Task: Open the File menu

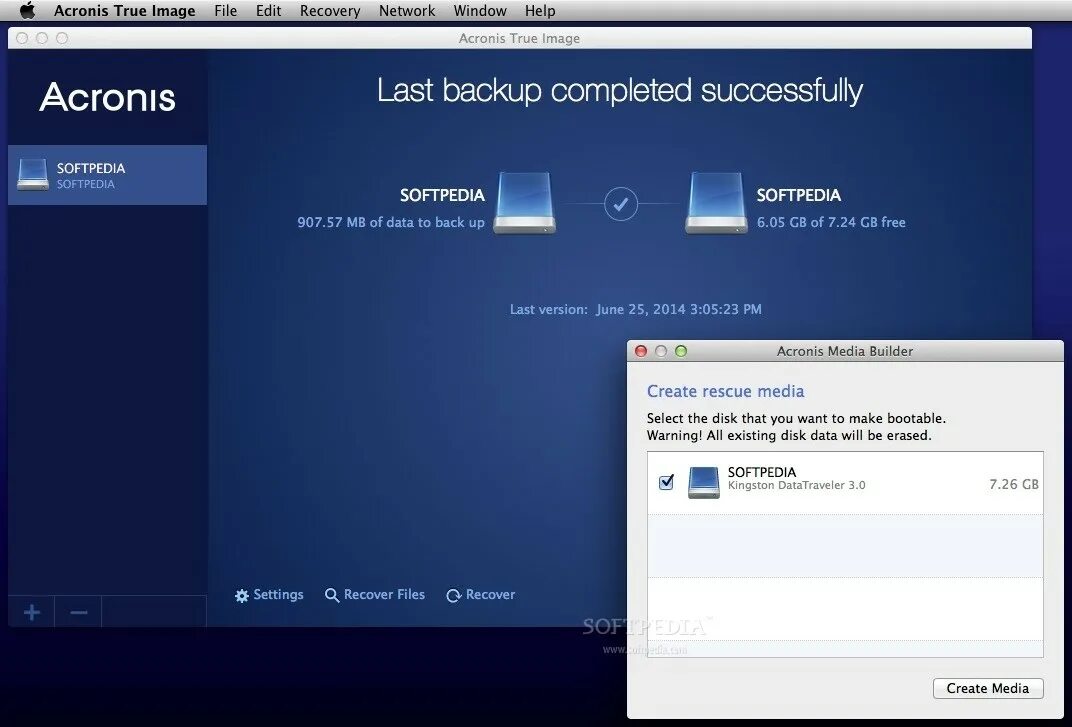Action: point(225,10)
